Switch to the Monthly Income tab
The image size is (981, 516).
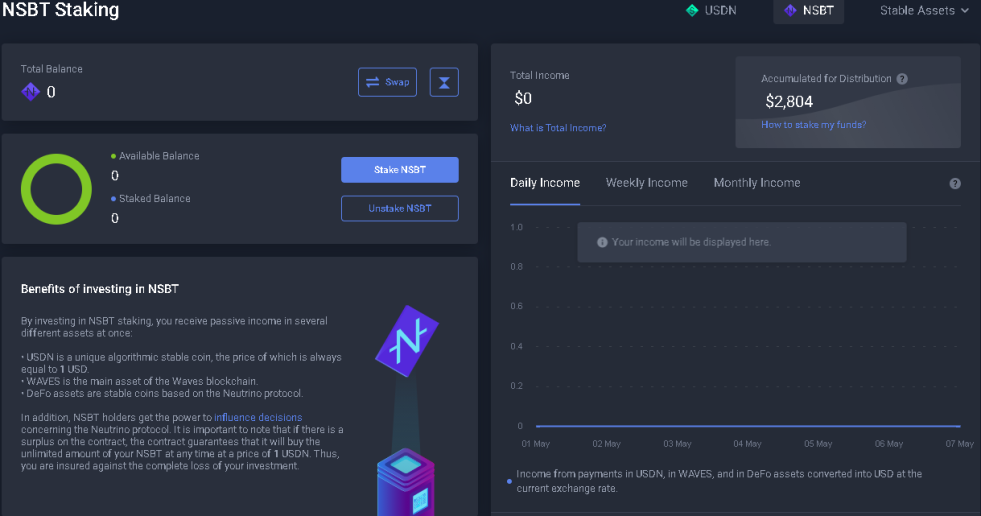point(756,183)
